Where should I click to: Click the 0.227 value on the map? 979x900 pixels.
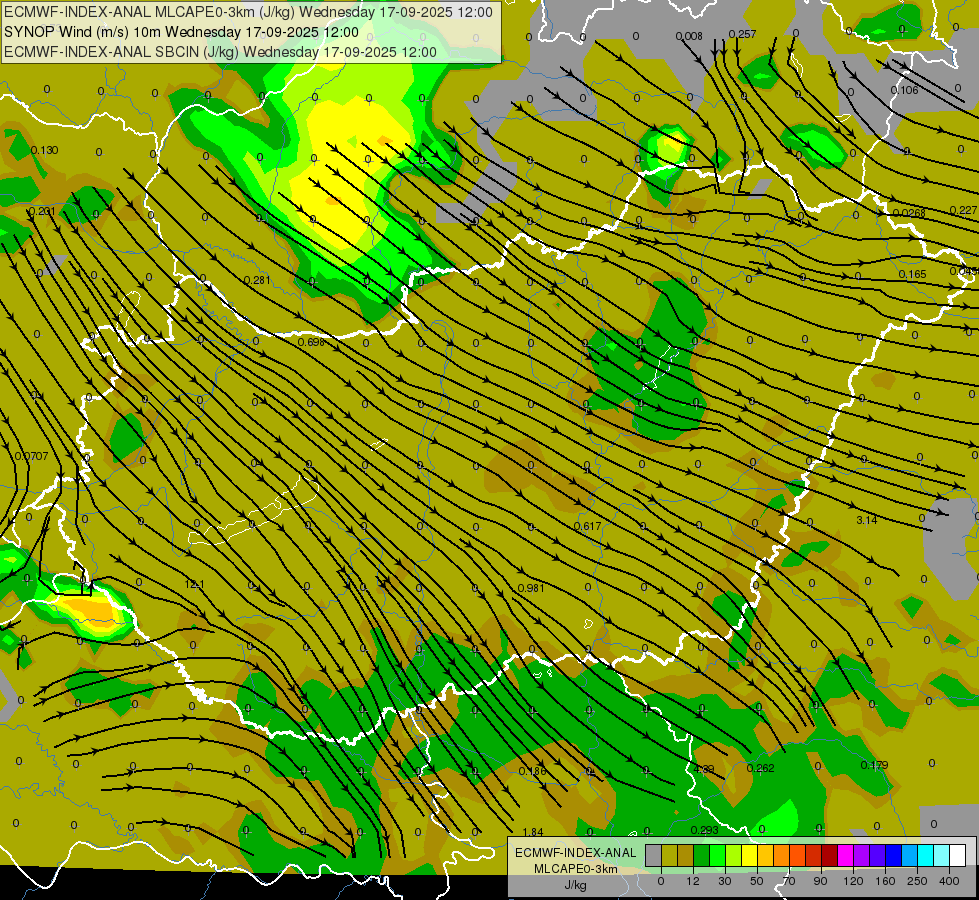(963, 210)
